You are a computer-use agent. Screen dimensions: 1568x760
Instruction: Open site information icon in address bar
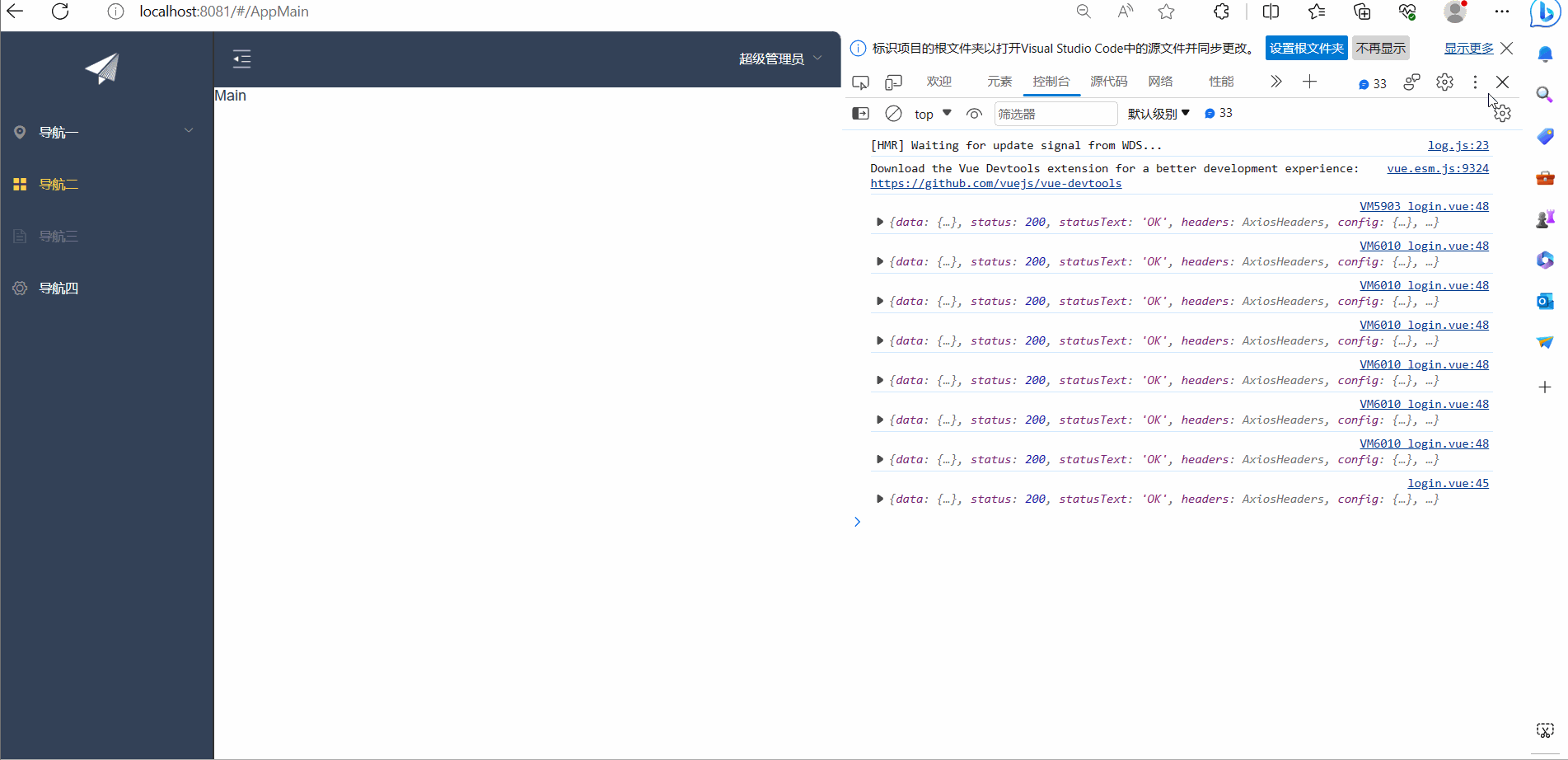click(116, 12)
